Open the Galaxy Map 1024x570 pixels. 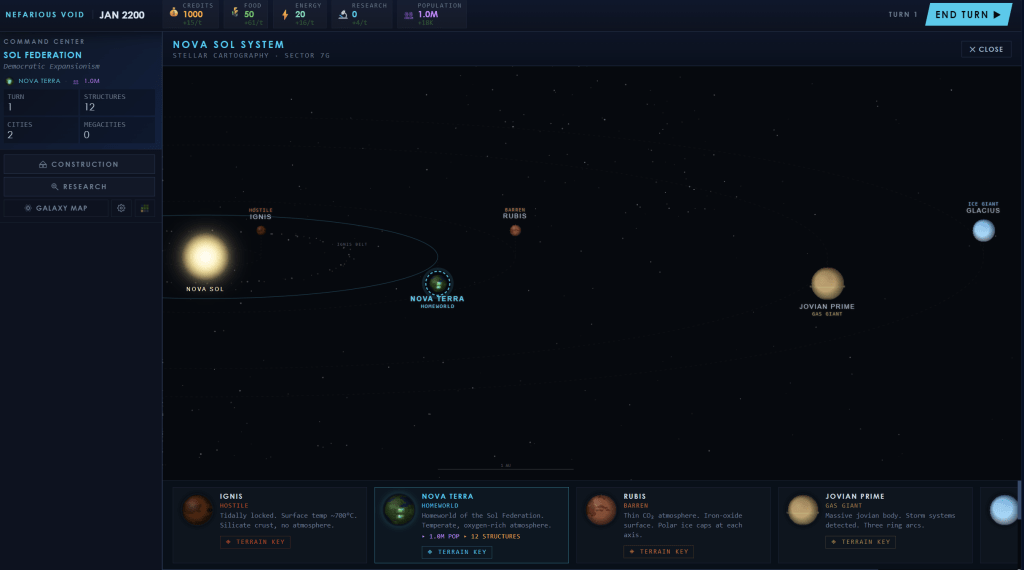pos(56,208)
